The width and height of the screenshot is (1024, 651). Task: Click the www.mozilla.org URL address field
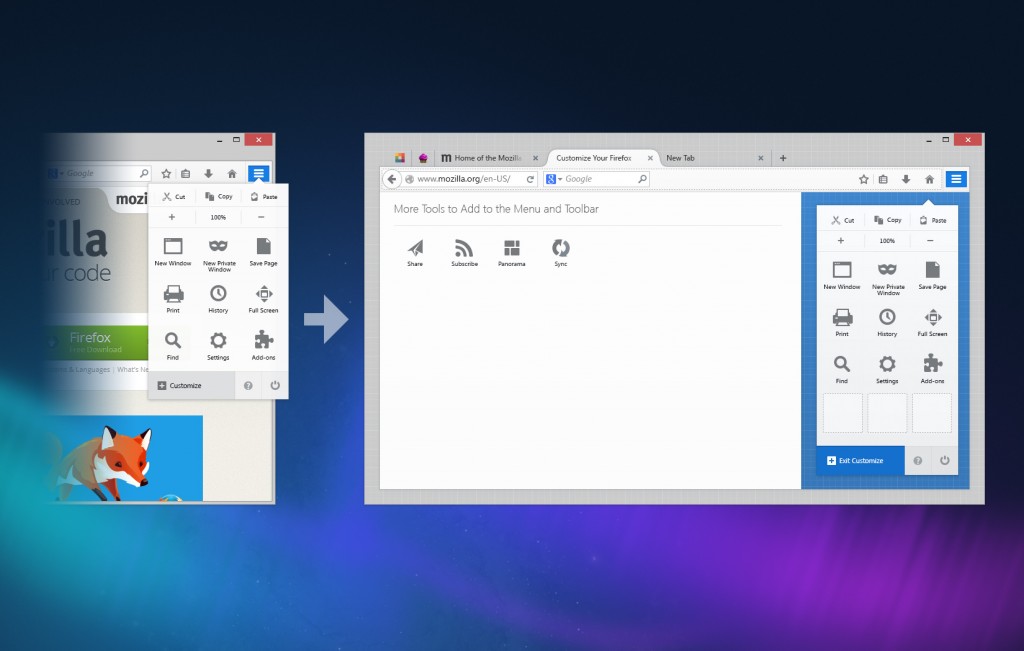[464, 179]
